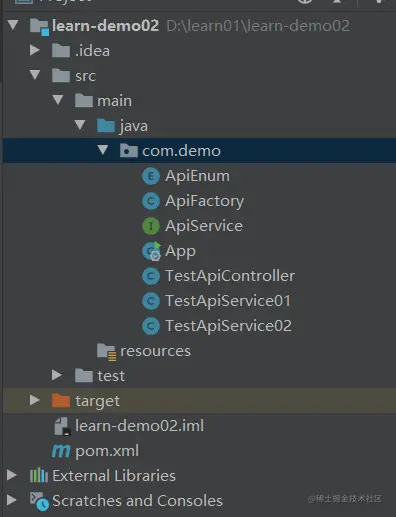Click the ApiEnum enum icon
The image size is (396, 517).
point(151,176)
